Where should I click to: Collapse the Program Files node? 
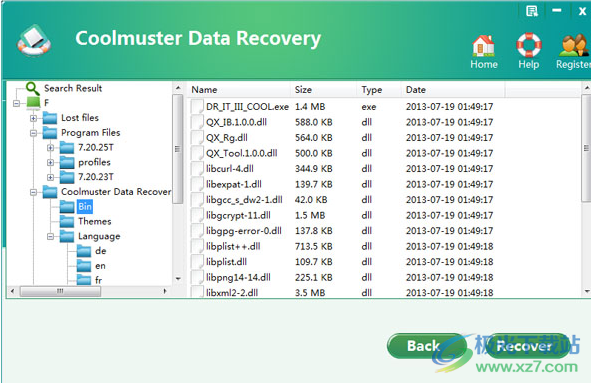33,133
